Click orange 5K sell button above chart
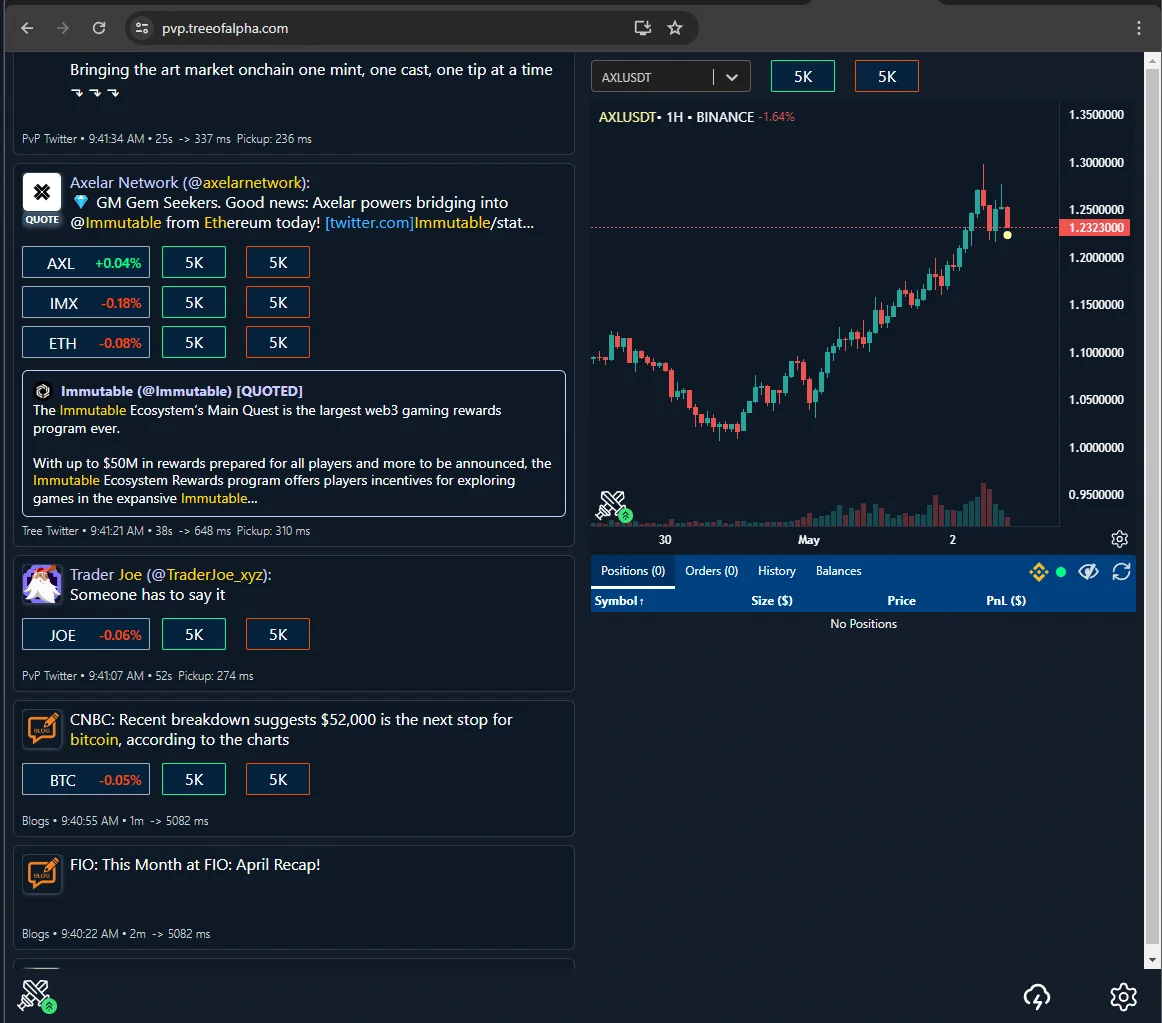Viewport: 1162px width, 1023px height. click(886, 76)
